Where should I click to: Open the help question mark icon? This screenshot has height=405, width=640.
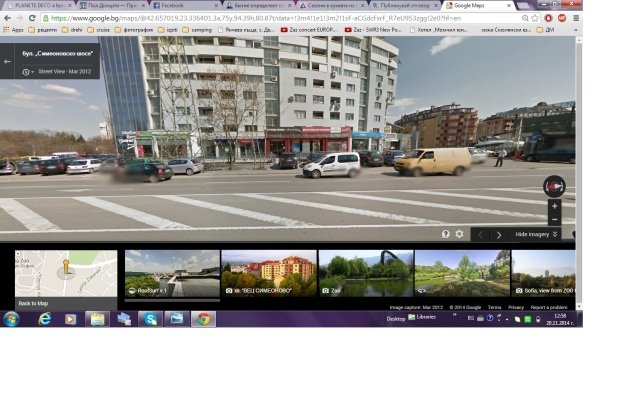(446, 234)
